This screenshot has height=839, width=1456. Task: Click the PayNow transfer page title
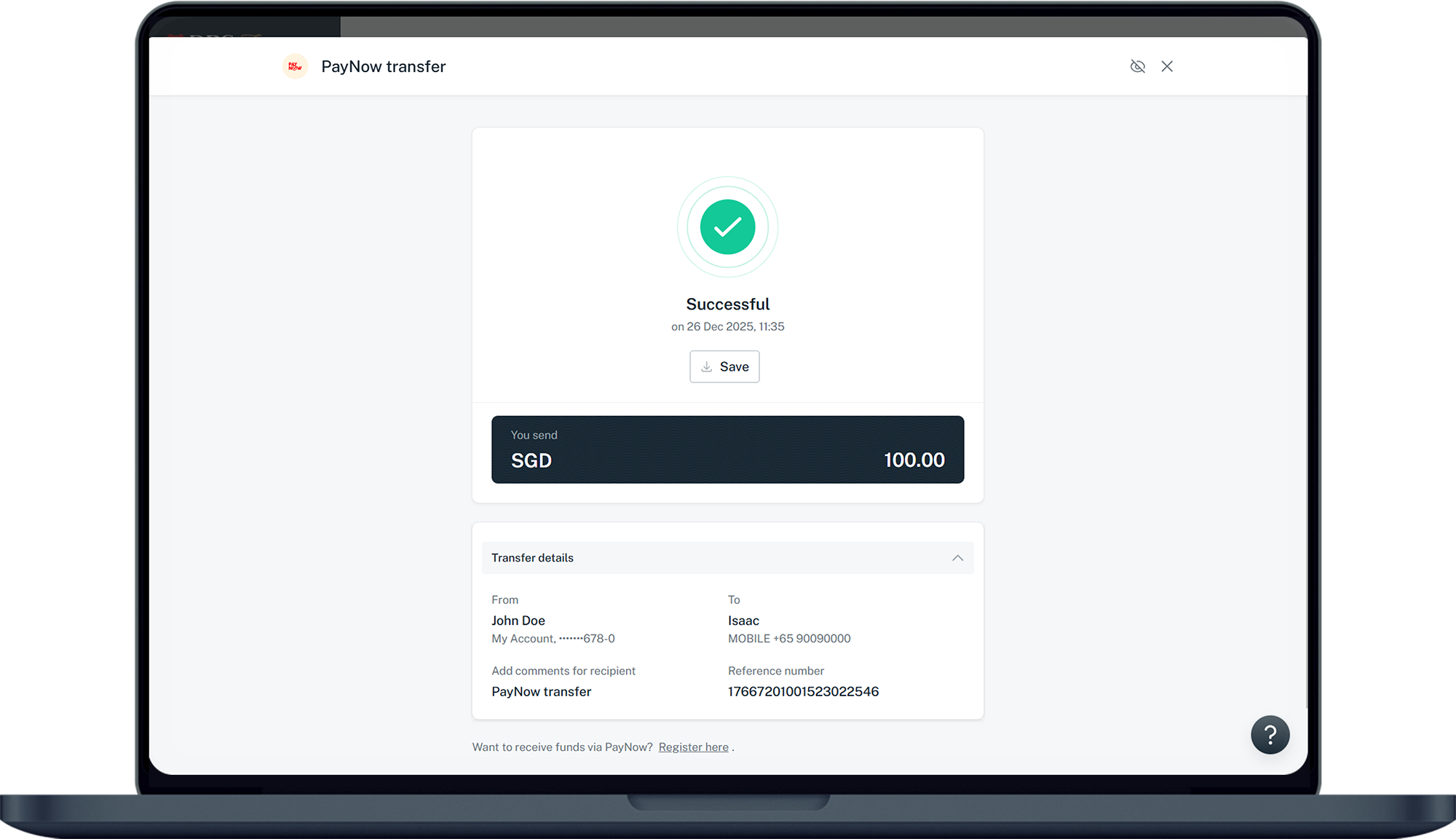tap(384, 66)
